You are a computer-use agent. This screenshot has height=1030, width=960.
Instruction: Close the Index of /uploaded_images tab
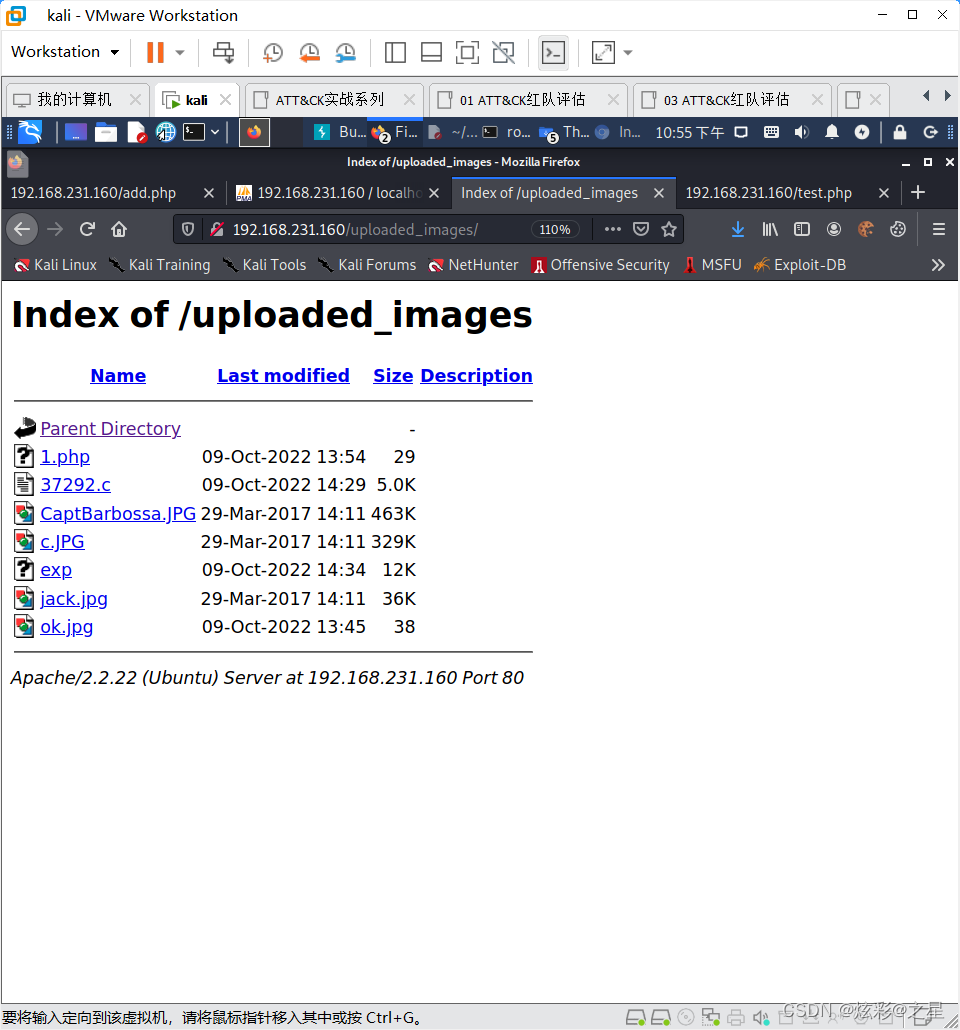point(659,193)
